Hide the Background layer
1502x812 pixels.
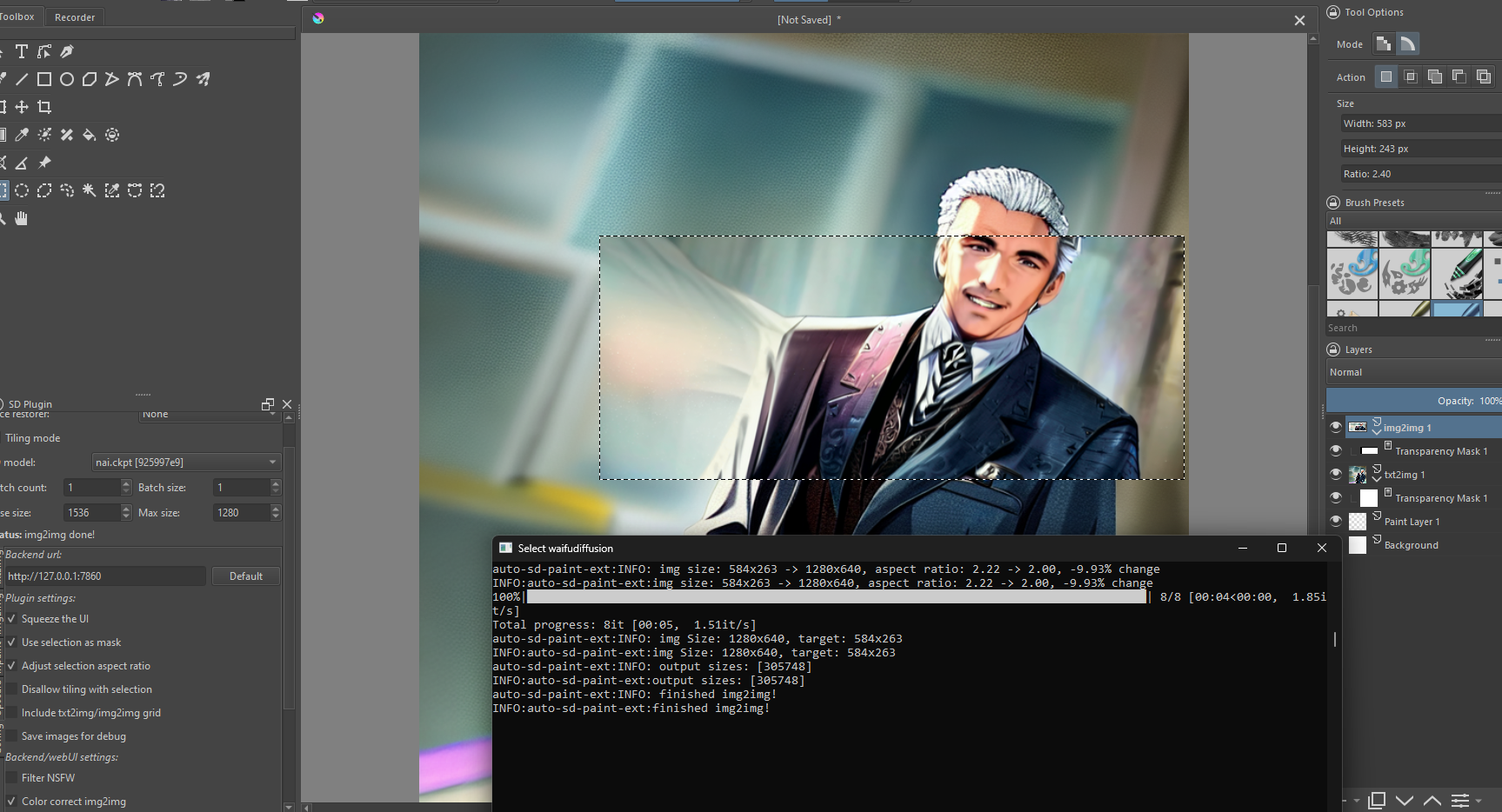click(1336, 545)
